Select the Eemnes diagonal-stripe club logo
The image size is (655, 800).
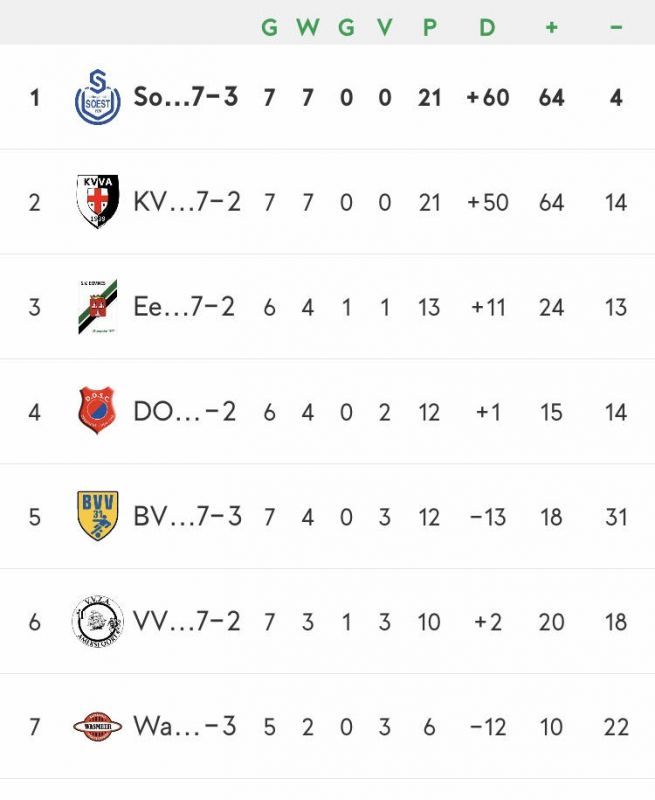(x=97, y=307)
